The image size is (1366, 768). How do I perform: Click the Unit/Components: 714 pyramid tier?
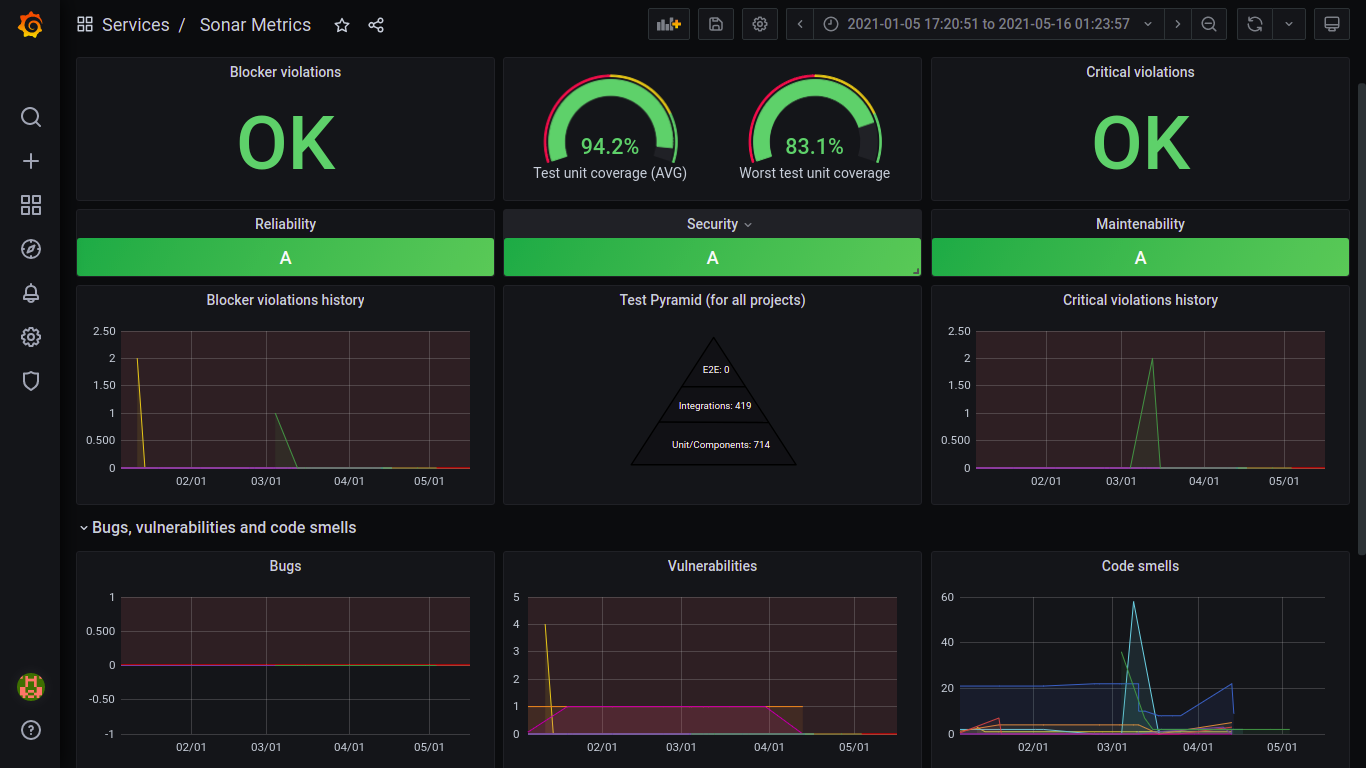[720, 444]
